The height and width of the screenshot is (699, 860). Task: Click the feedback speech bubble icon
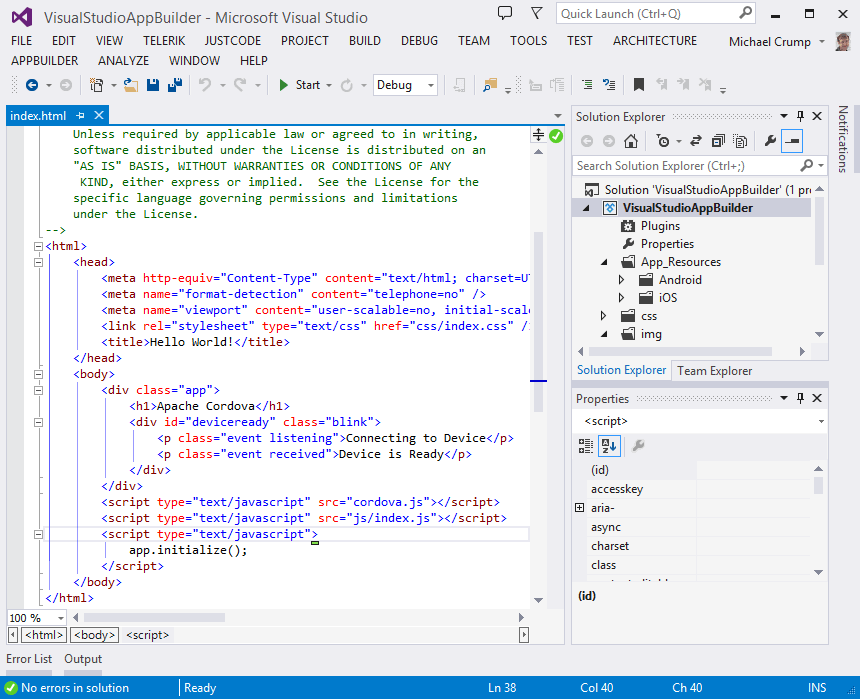pos(505,14)
